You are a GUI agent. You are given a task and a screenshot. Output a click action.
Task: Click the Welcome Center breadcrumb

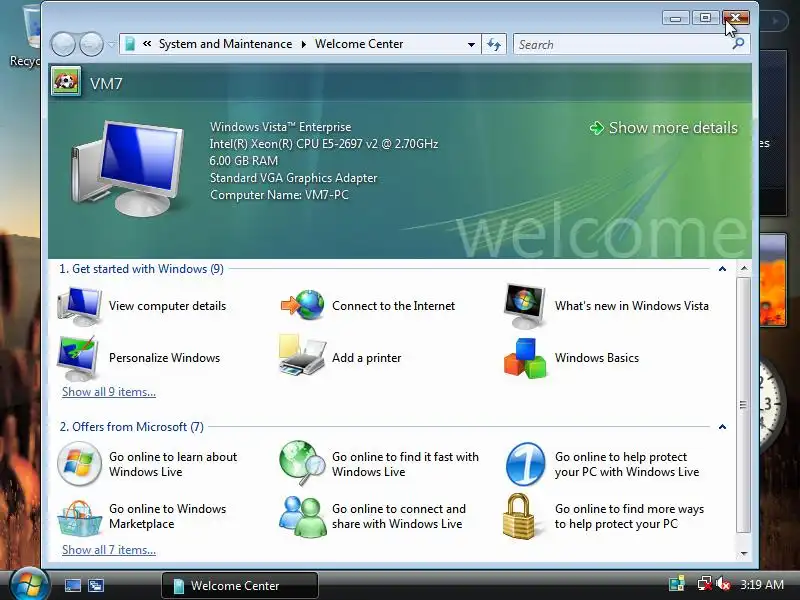tap(359, 44)
